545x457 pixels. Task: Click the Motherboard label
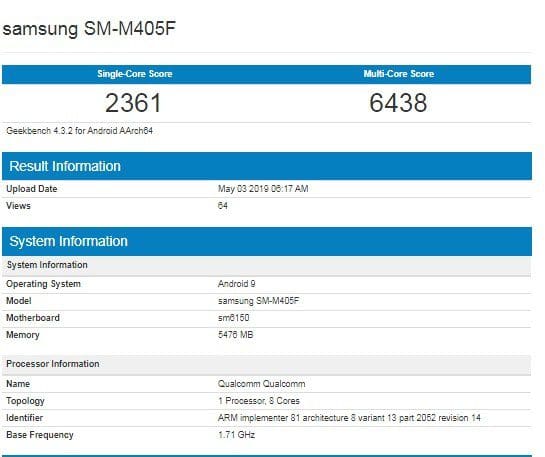[33, 318]
